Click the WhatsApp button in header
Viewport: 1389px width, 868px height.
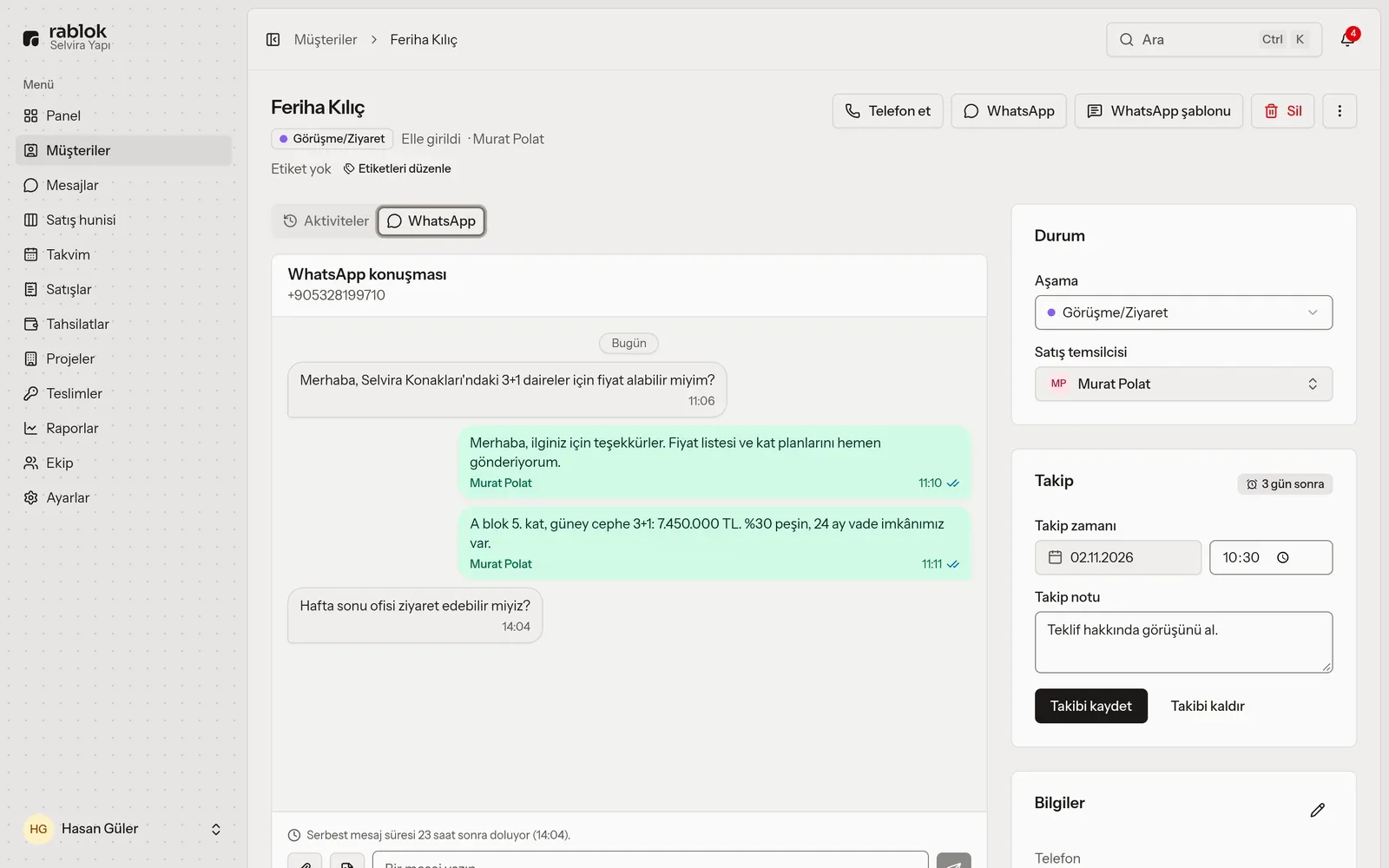tap(1009, 111)
